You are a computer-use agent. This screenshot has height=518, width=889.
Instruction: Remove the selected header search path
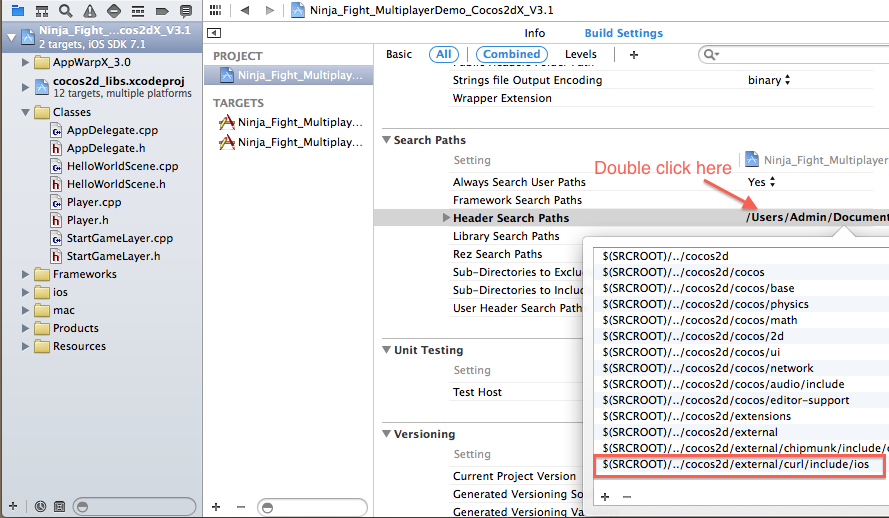point(626,496)
